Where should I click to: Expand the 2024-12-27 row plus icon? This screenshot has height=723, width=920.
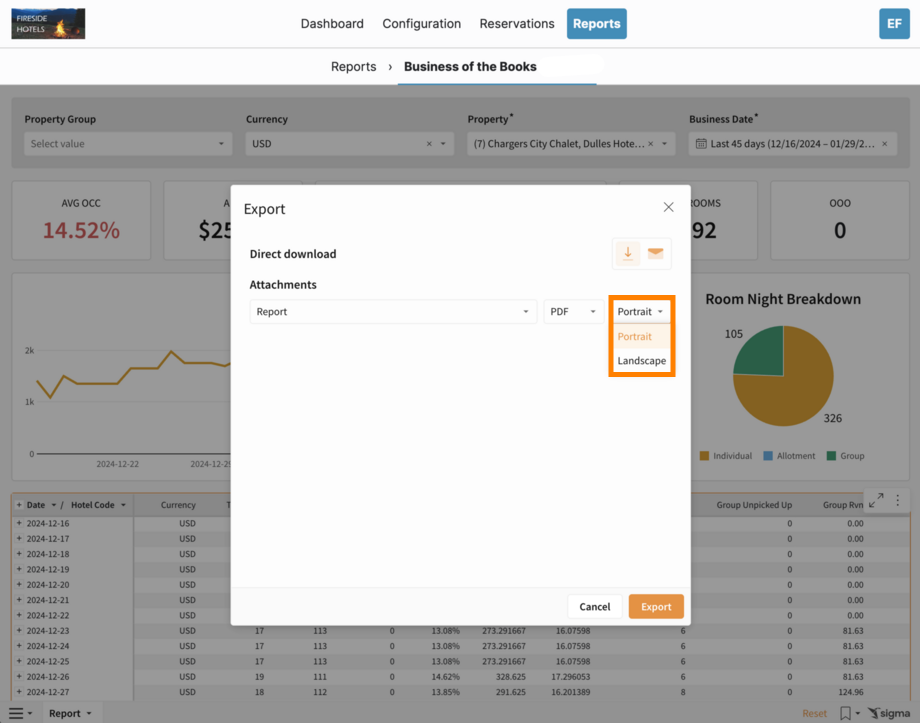pyautogui.click(x=19, y=692)
